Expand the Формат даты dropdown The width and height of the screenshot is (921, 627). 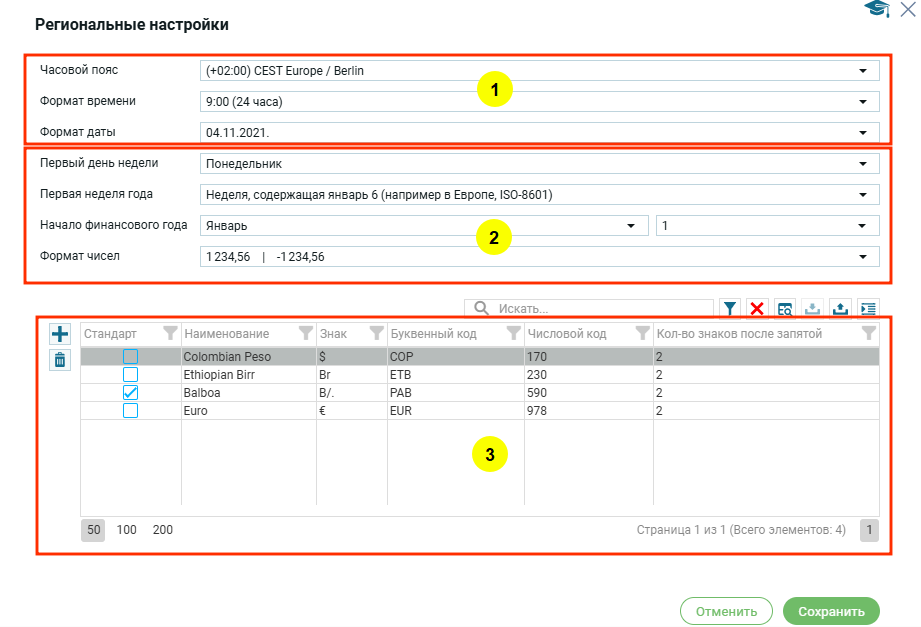tap(540, 132)
